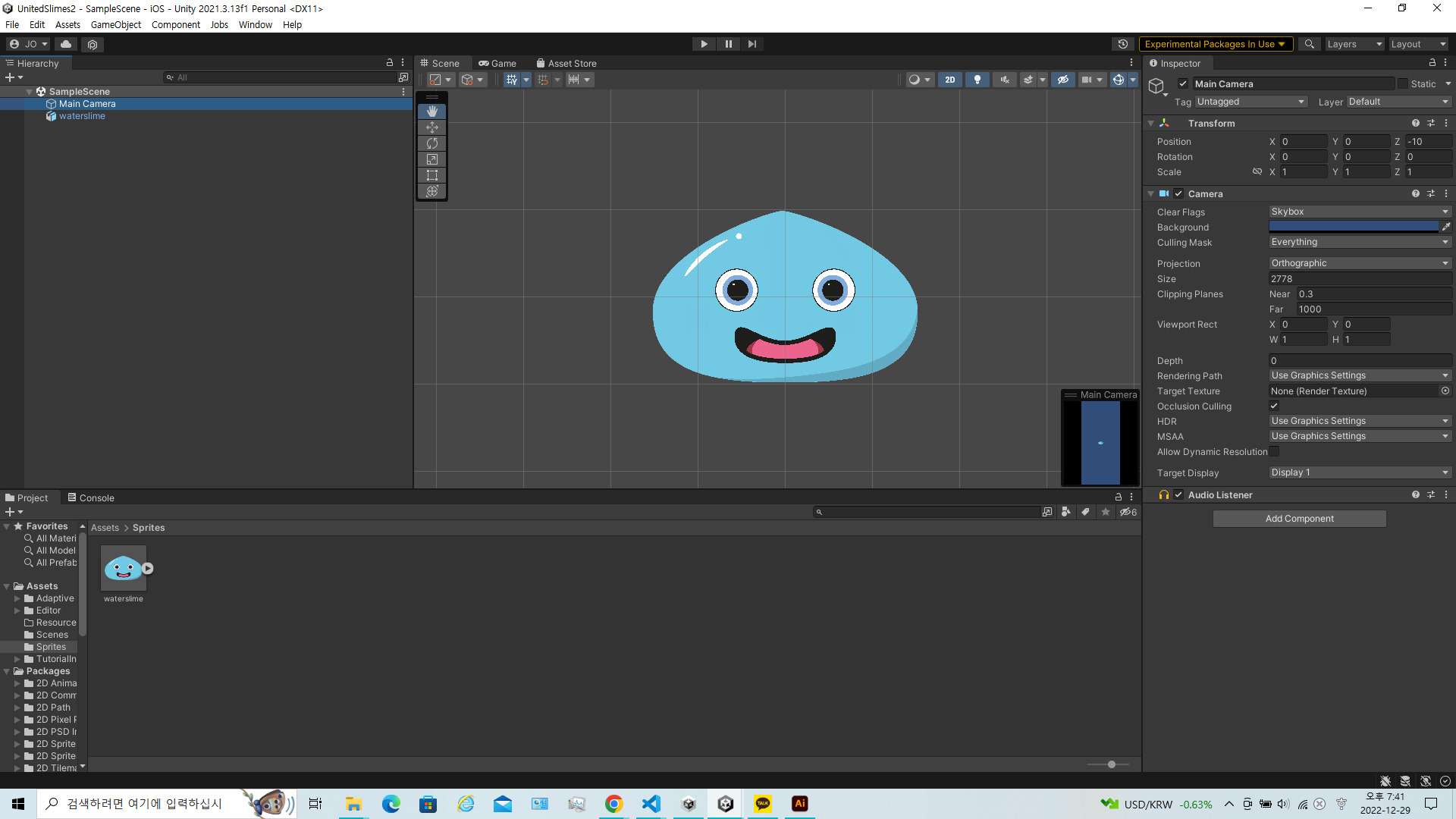The image size is (1456, 819).
Task: Open draw mode shading dropdown
Action: click(920, 80)
